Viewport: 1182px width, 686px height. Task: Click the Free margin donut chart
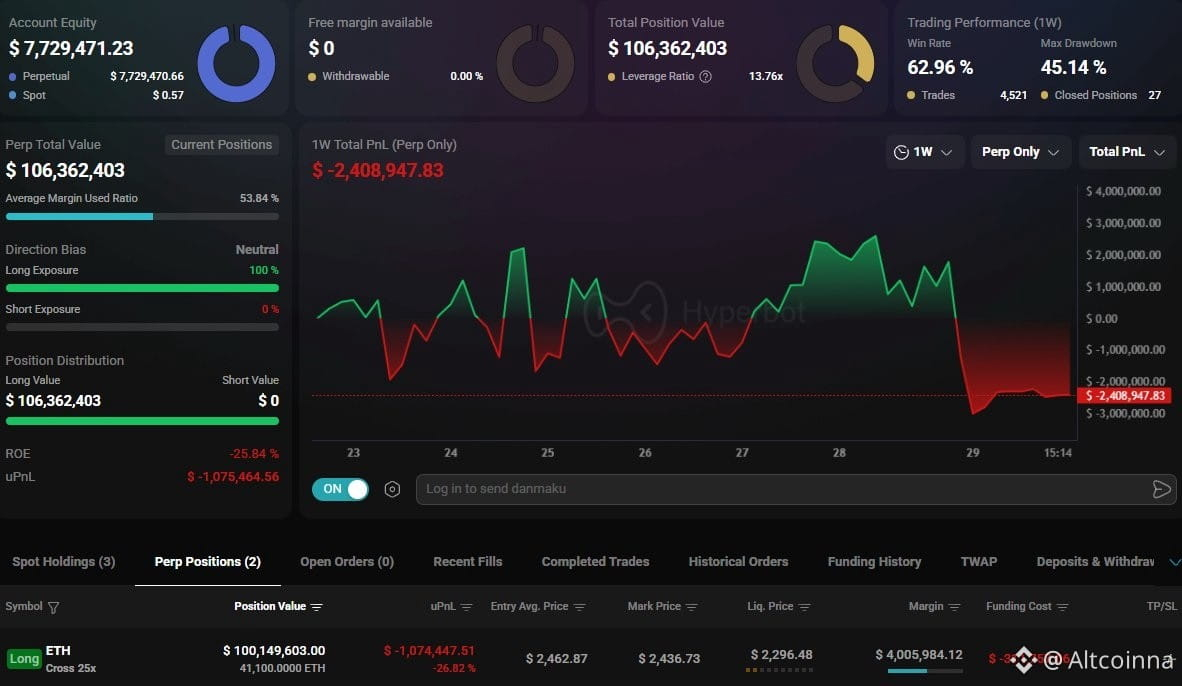pyautogui.click(x=535, y=63)
